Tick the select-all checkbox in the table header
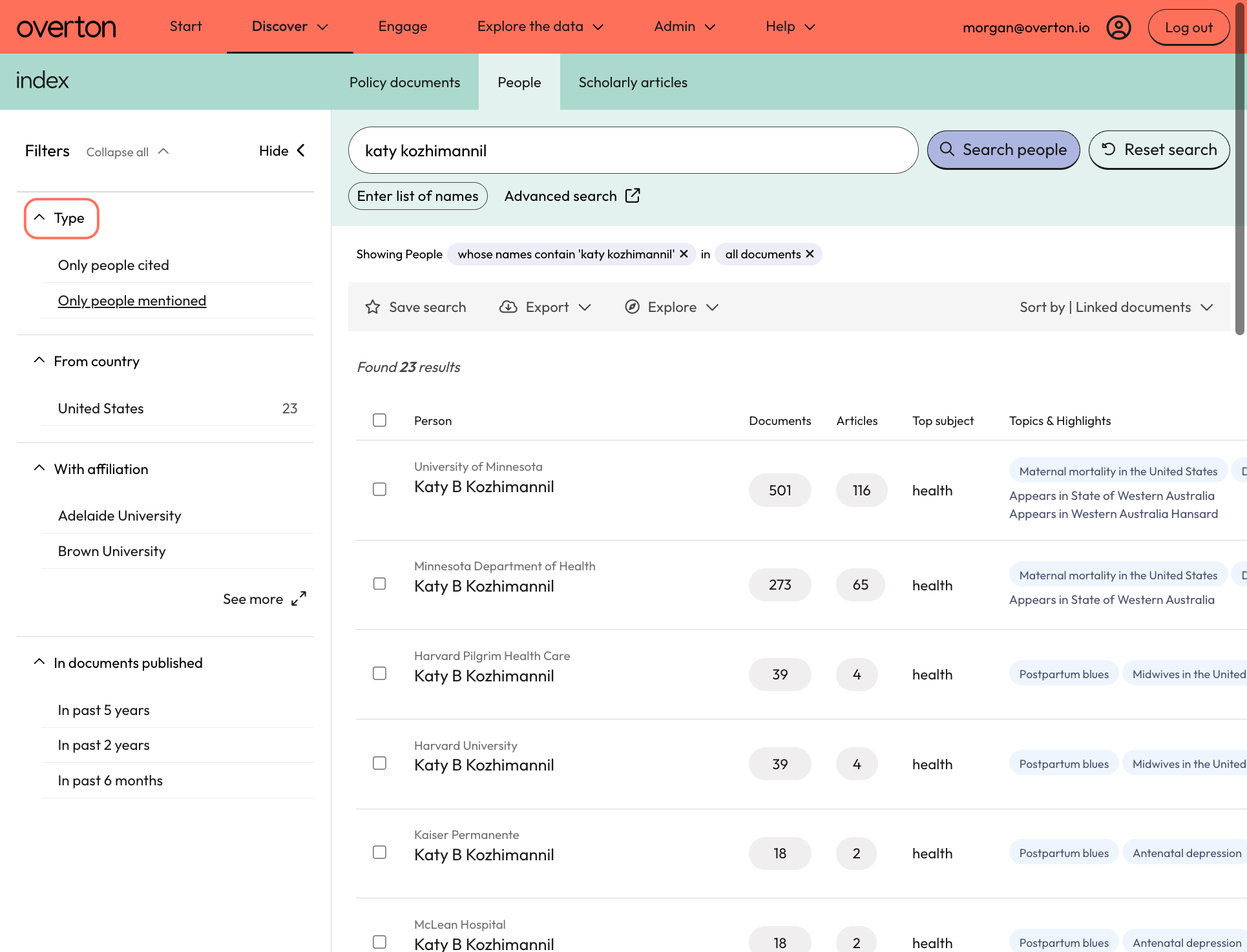1247x952 pixels. (x=380, y=420)
